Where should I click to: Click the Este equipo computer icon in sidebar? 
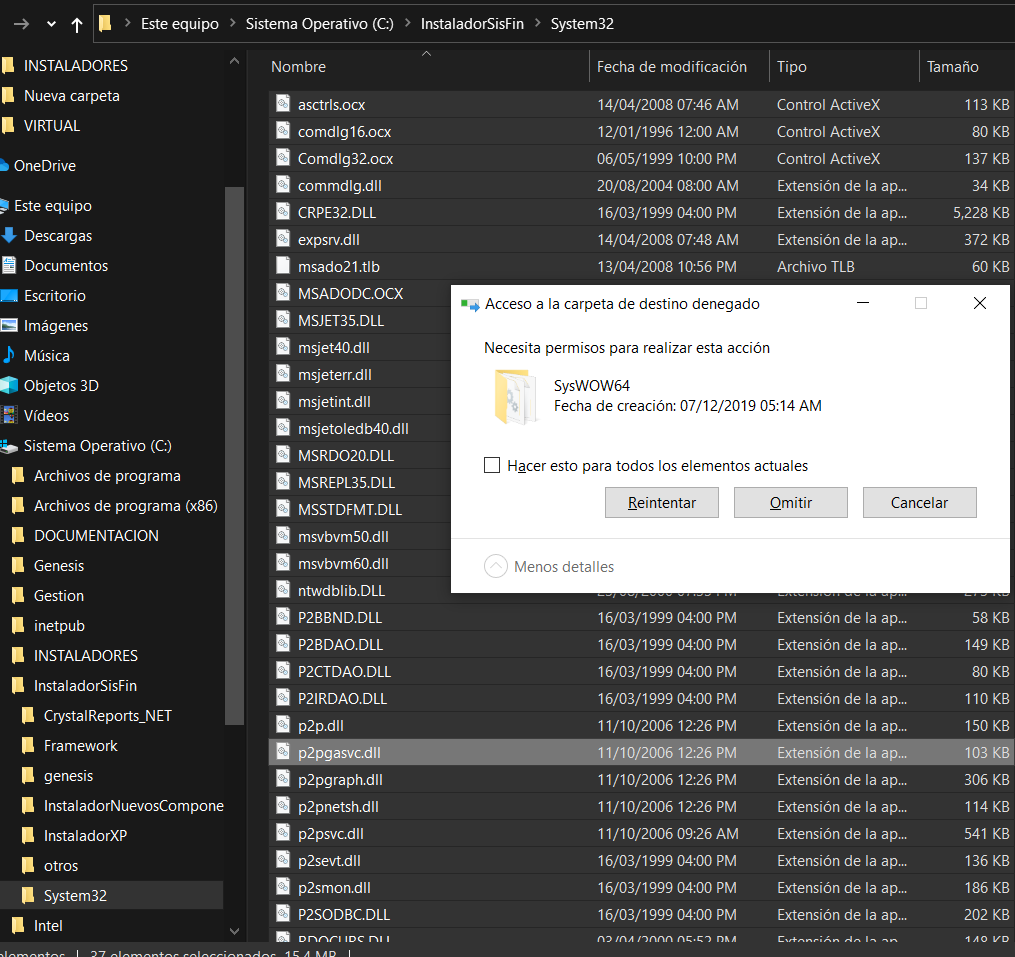5,206
